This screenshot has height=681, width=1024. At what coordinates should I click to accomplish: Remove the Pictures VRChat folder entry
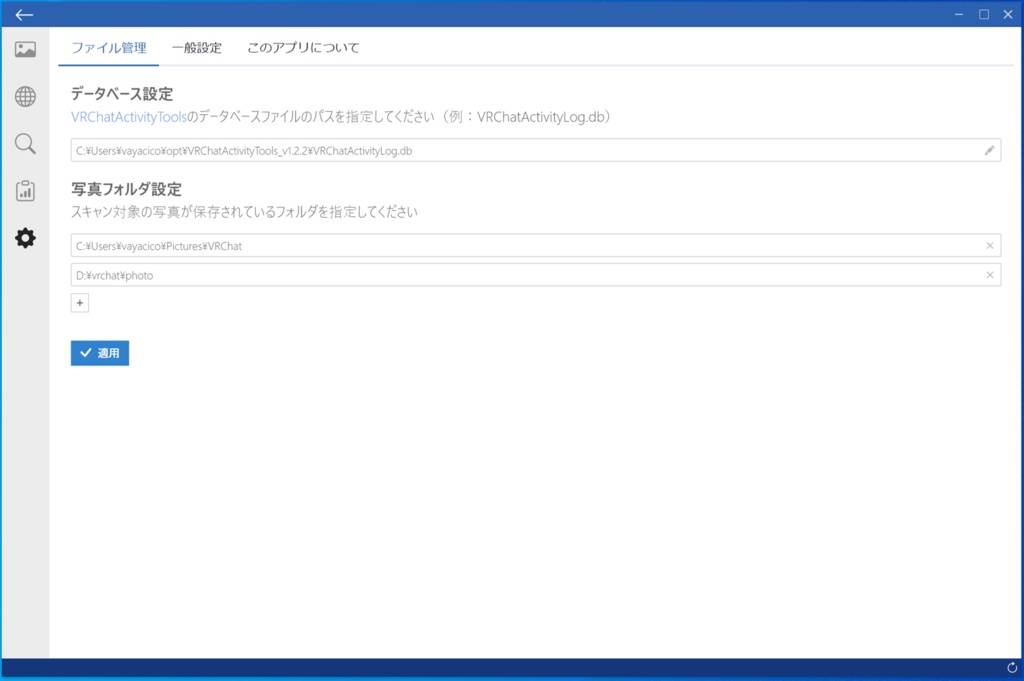click(x=989, y=245)
